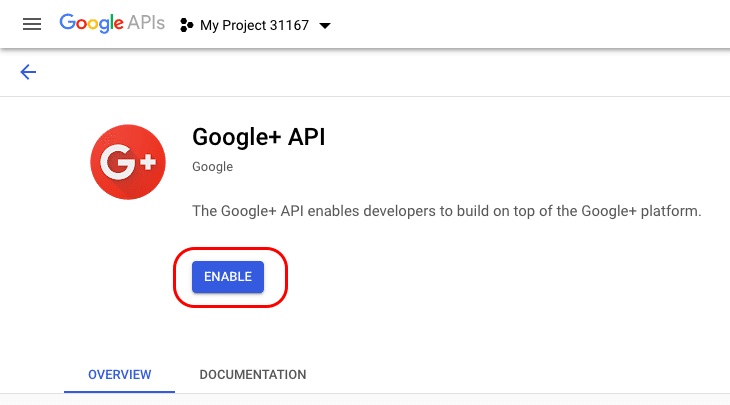Click the ENABLE button
Viewport: 730px width, 405px height.
[x=228, y=277]
